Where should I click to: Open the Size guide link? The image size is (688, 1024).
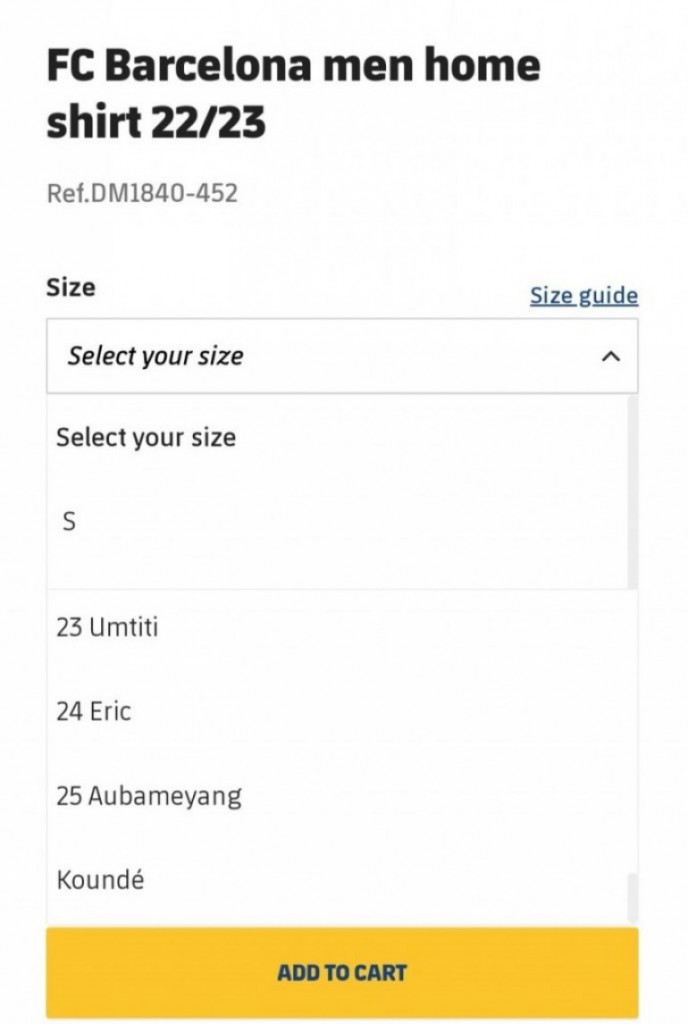(x=583, y=296)
